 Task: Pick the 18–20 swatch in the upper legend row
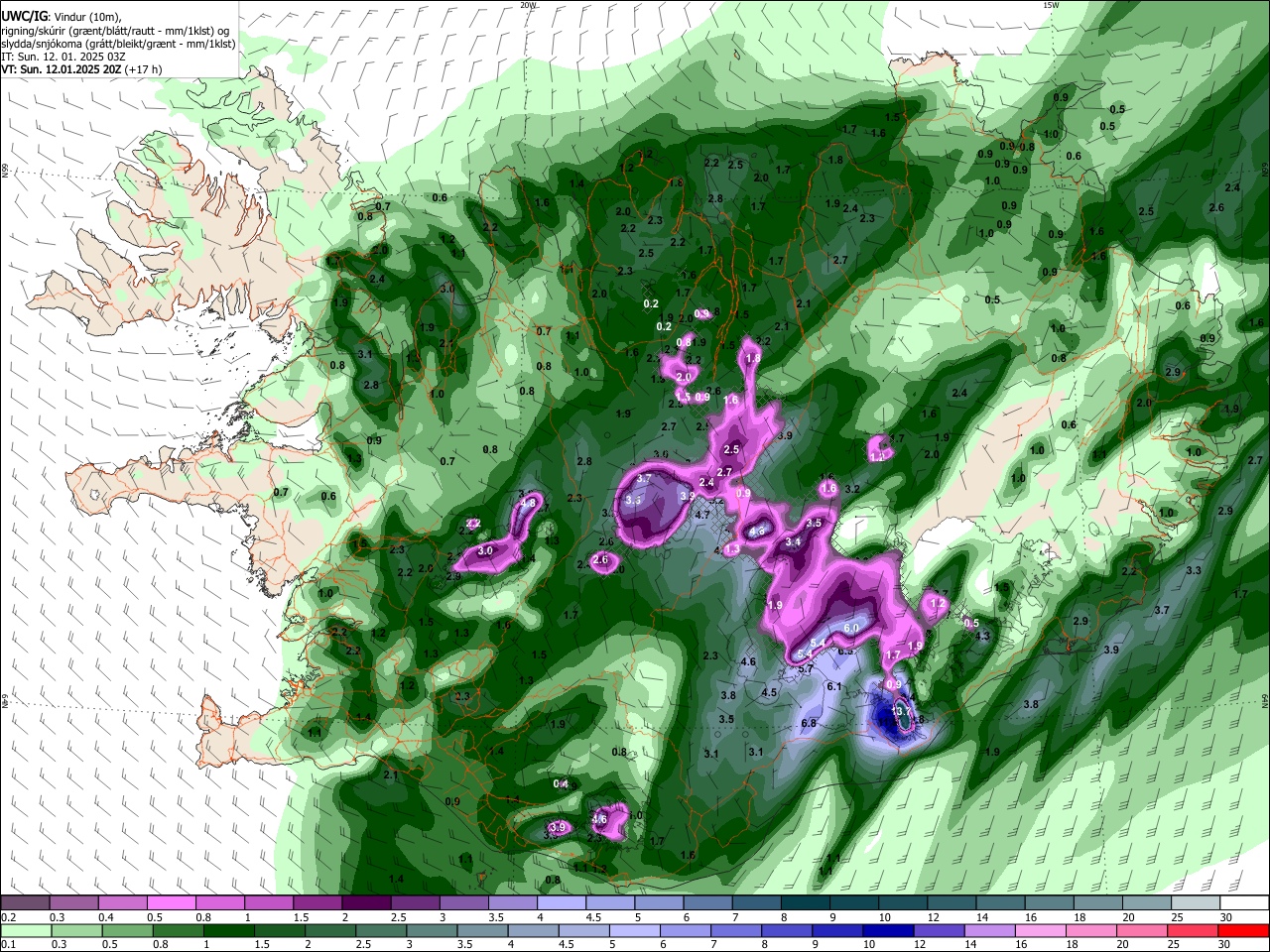point(1096,902)
